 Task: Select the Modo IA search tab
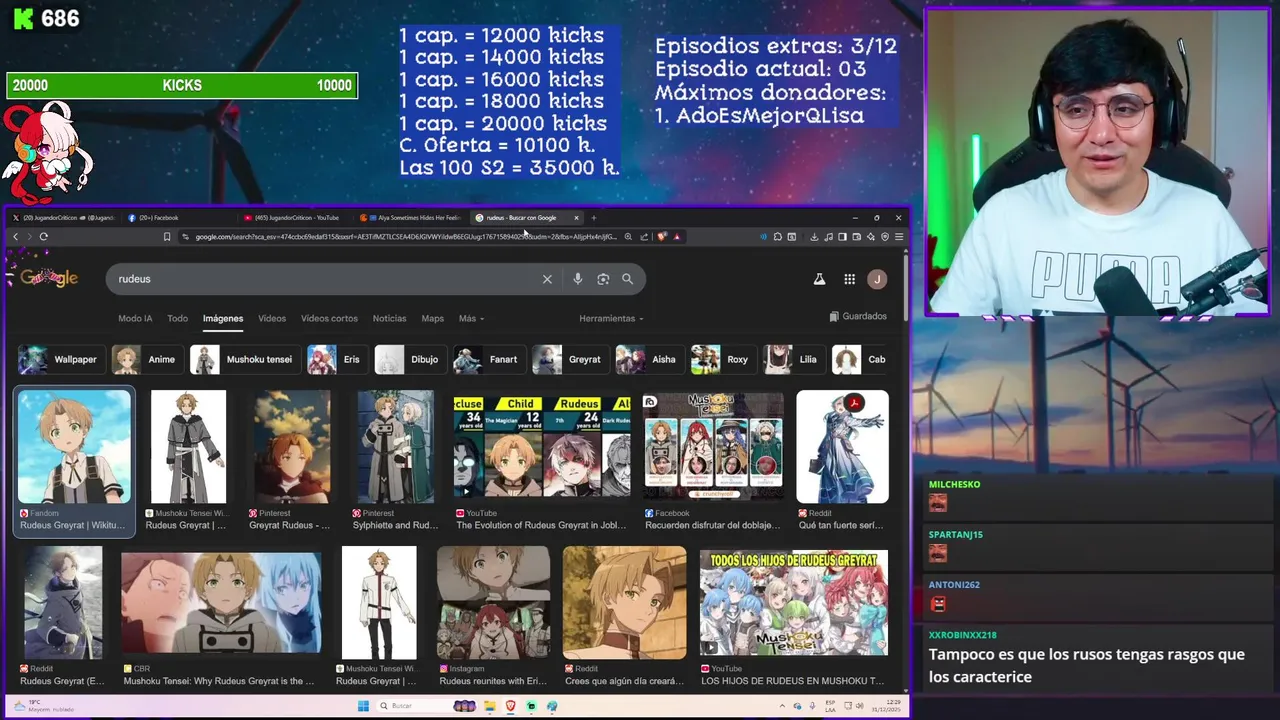tap(135, 318)
